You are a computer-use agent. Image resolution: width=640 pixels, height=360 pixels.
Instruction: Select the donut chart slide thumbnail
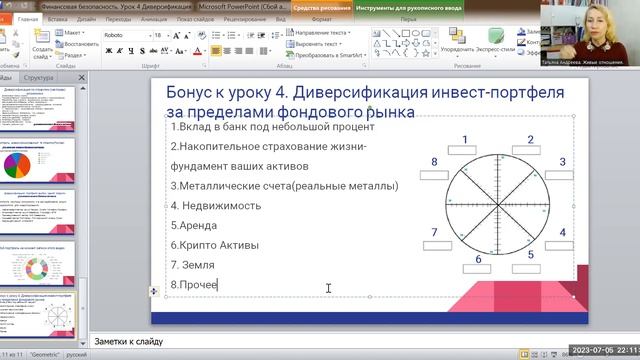(x=37, y=264)
